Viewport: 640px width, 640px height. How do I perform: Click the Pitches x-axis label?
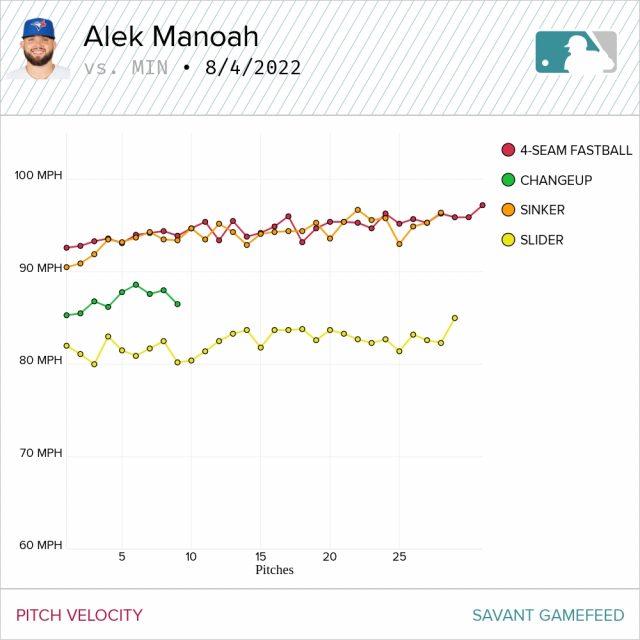tap(274, 570)
